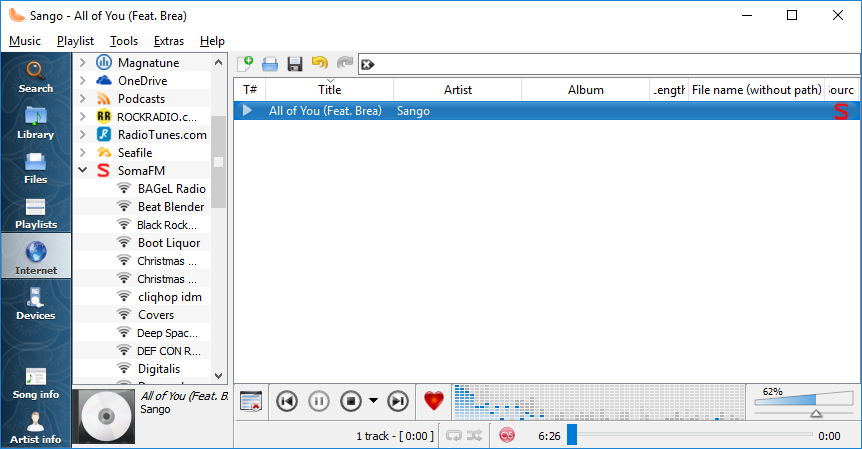Collapse the SomaFM tree node

tap(82, 170)
